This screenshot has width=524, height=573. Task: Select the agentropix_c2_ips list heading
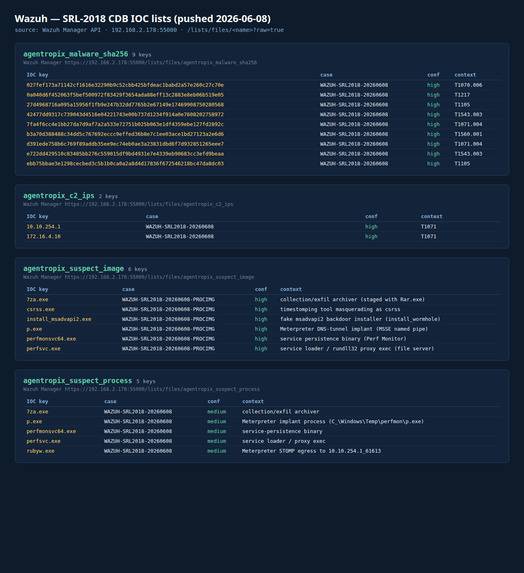point(59,196)
